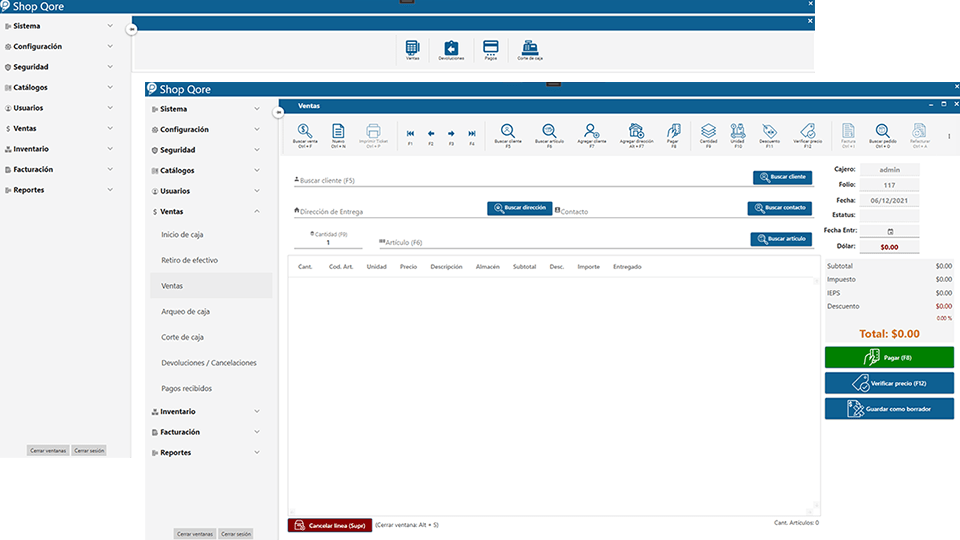The height and width of the screenshot is (540, 960).
Task: Click the green Pagar (F8) button
Action: (889, 358)
